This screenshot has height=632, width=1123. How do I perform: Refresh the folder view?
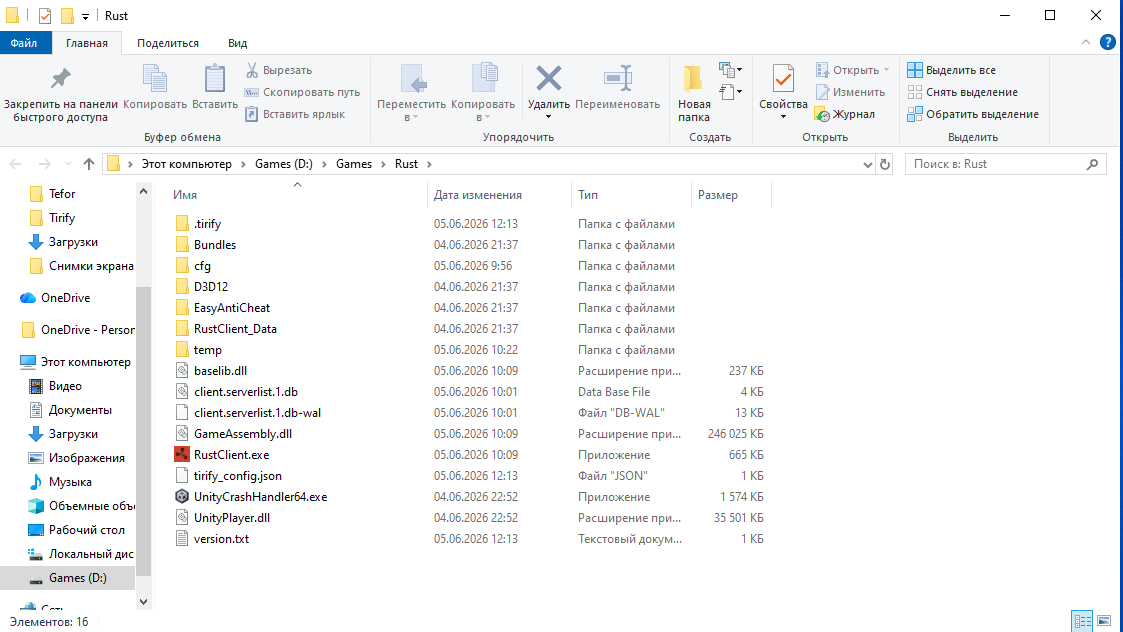pos(885,164)
